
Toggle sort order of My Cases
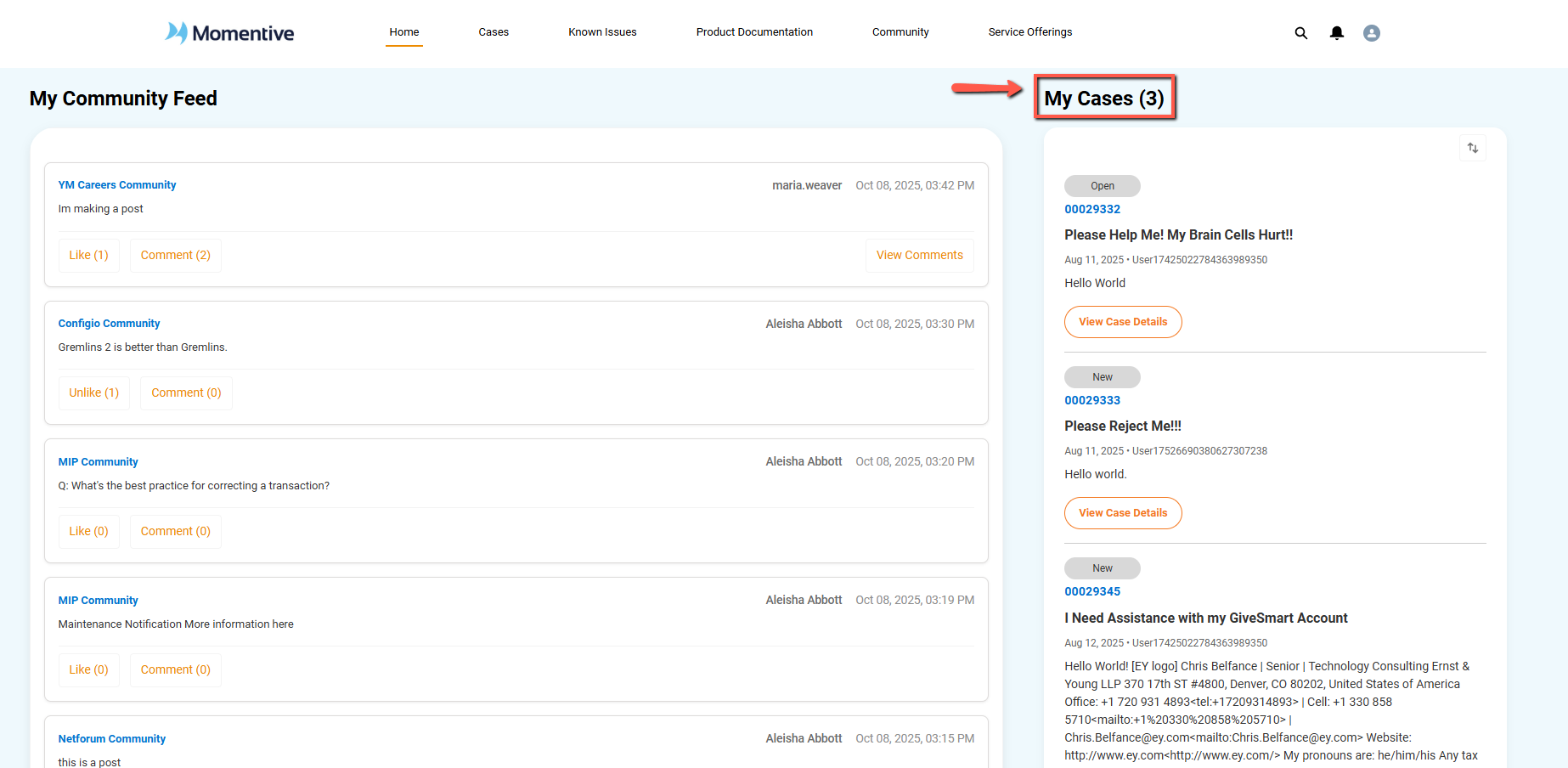1473,148
